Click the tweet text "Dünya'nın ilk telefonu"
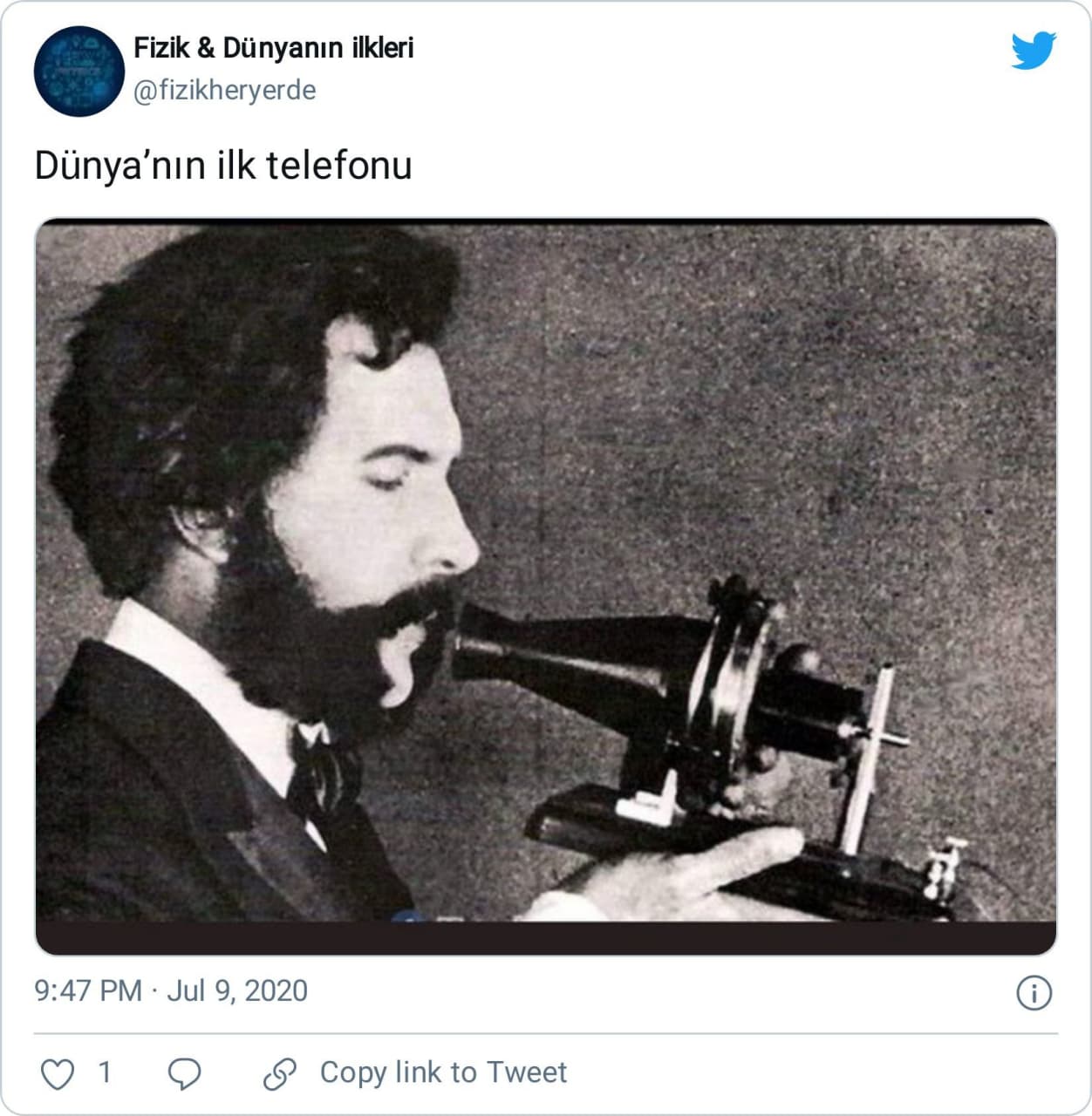 223,166
